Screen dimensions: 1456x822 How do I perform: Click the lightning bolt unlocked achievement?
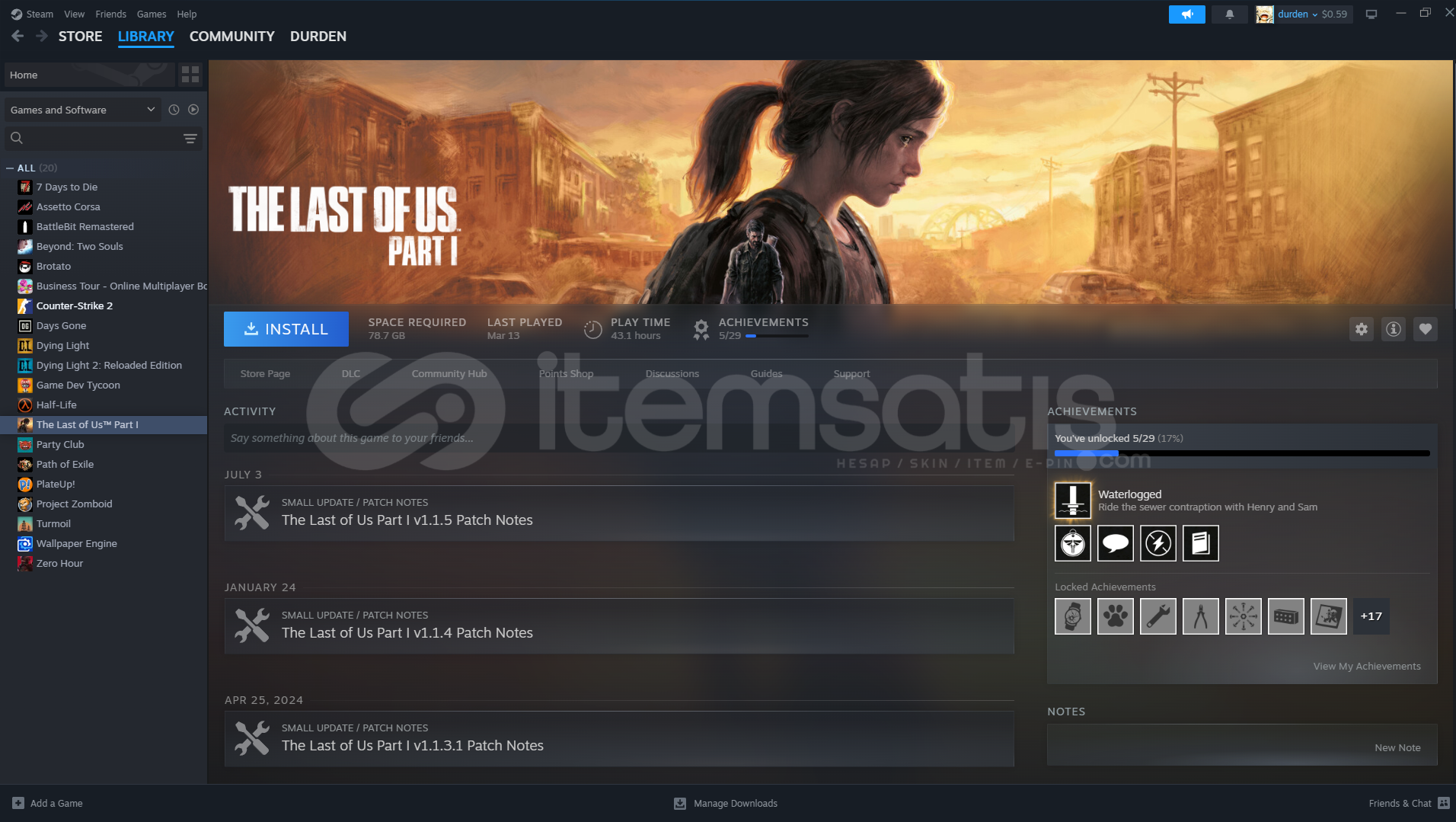[x=1158, y=543]
